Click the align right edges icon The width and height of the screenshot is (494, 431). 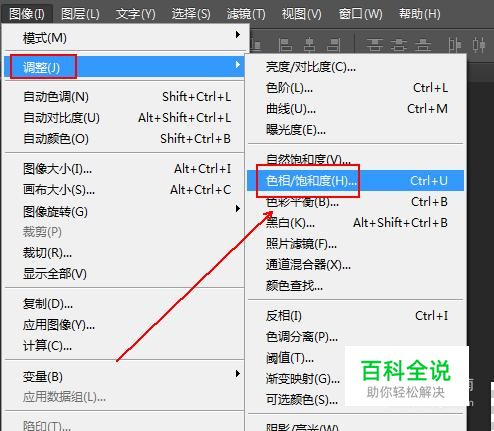pos(334,45)
